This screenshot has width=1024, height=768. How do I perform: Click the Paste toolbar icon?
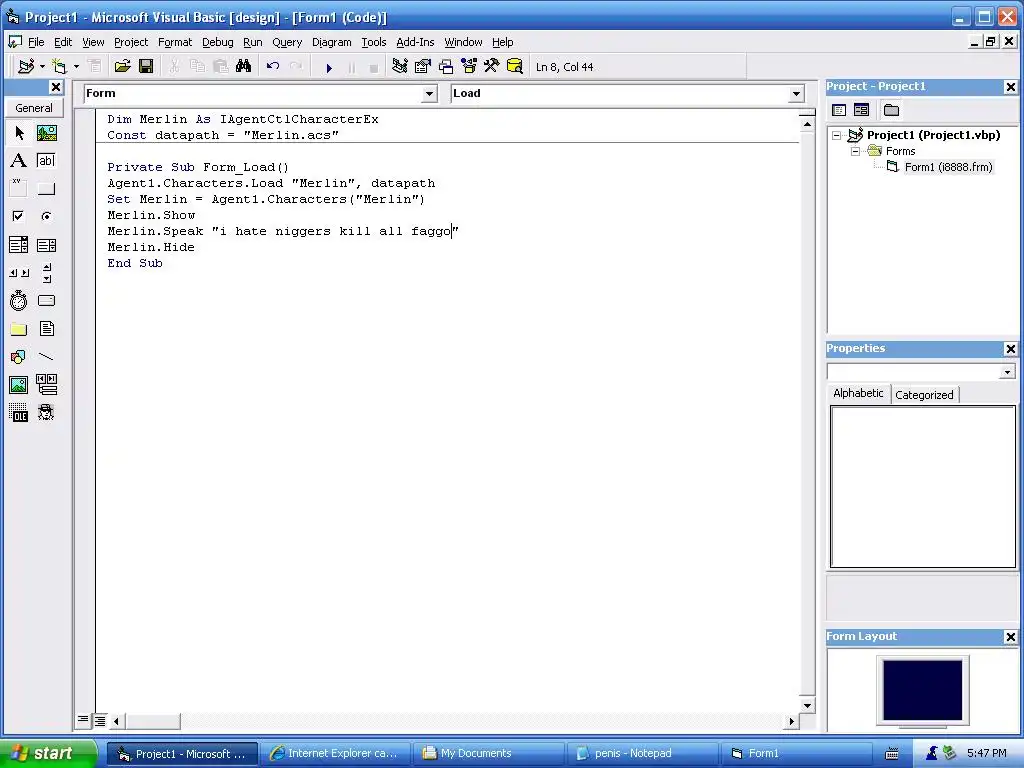pos(221,66)
